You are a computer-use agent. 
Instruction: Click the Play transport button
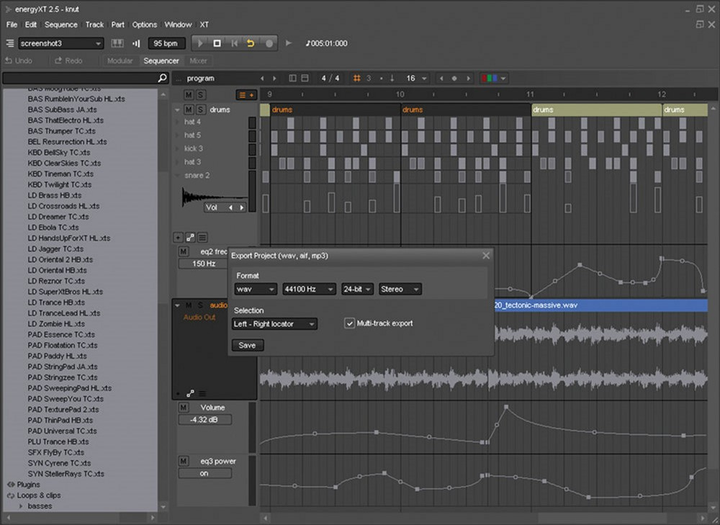pos(200,43)
